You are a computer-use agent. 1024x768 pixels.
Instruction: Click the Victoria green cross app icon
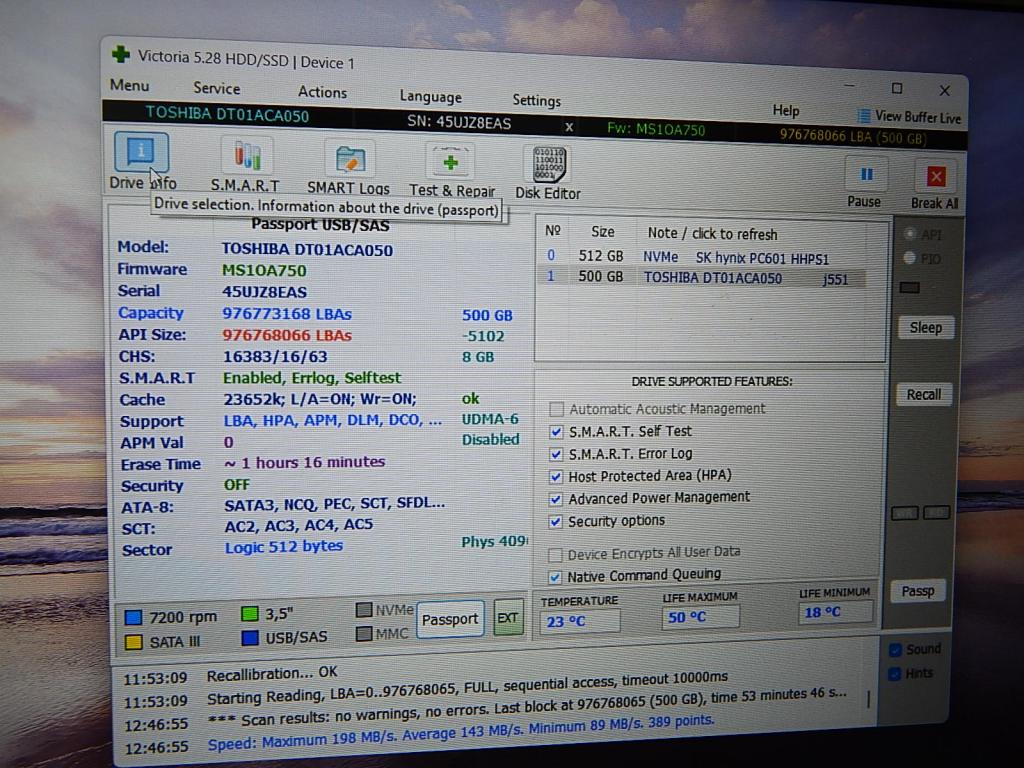(121, 54)
